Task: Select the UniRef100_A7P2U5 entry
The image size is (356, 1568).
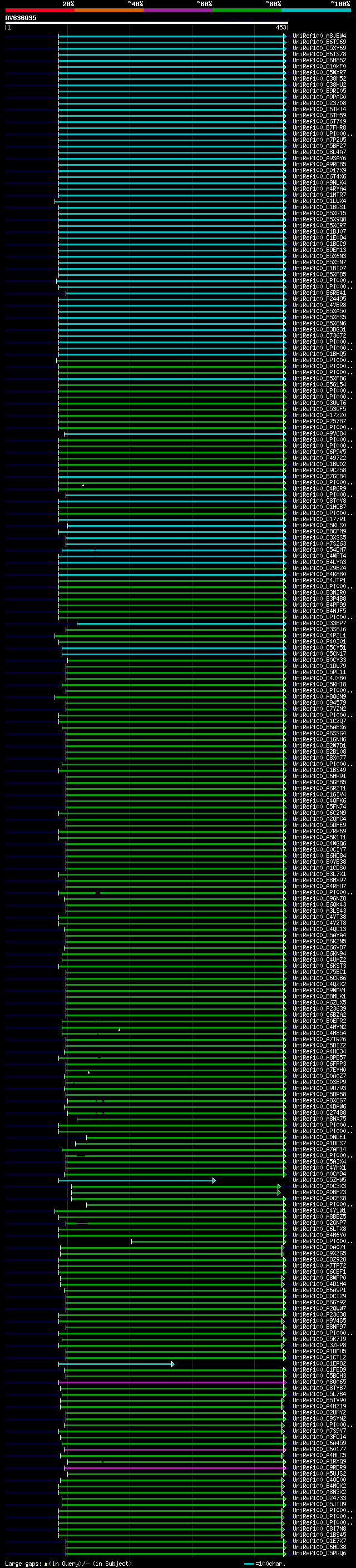Action: click(x=319, y=140)
